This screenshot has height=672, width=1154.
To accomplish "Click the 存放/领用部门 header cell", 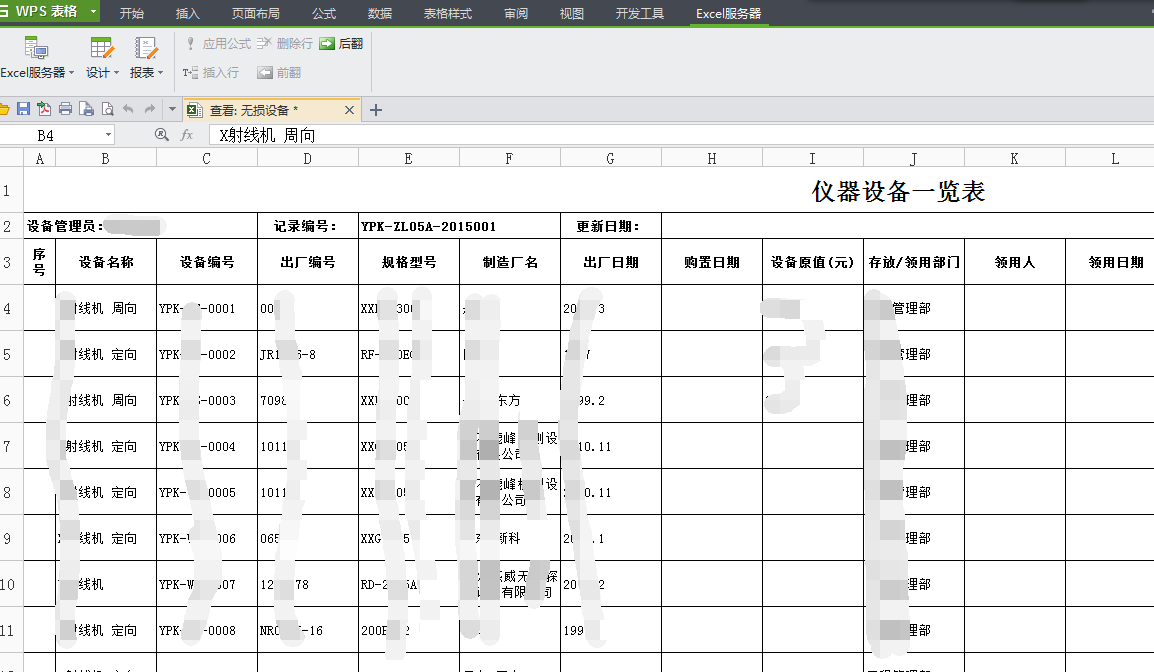I will point(914,262).
